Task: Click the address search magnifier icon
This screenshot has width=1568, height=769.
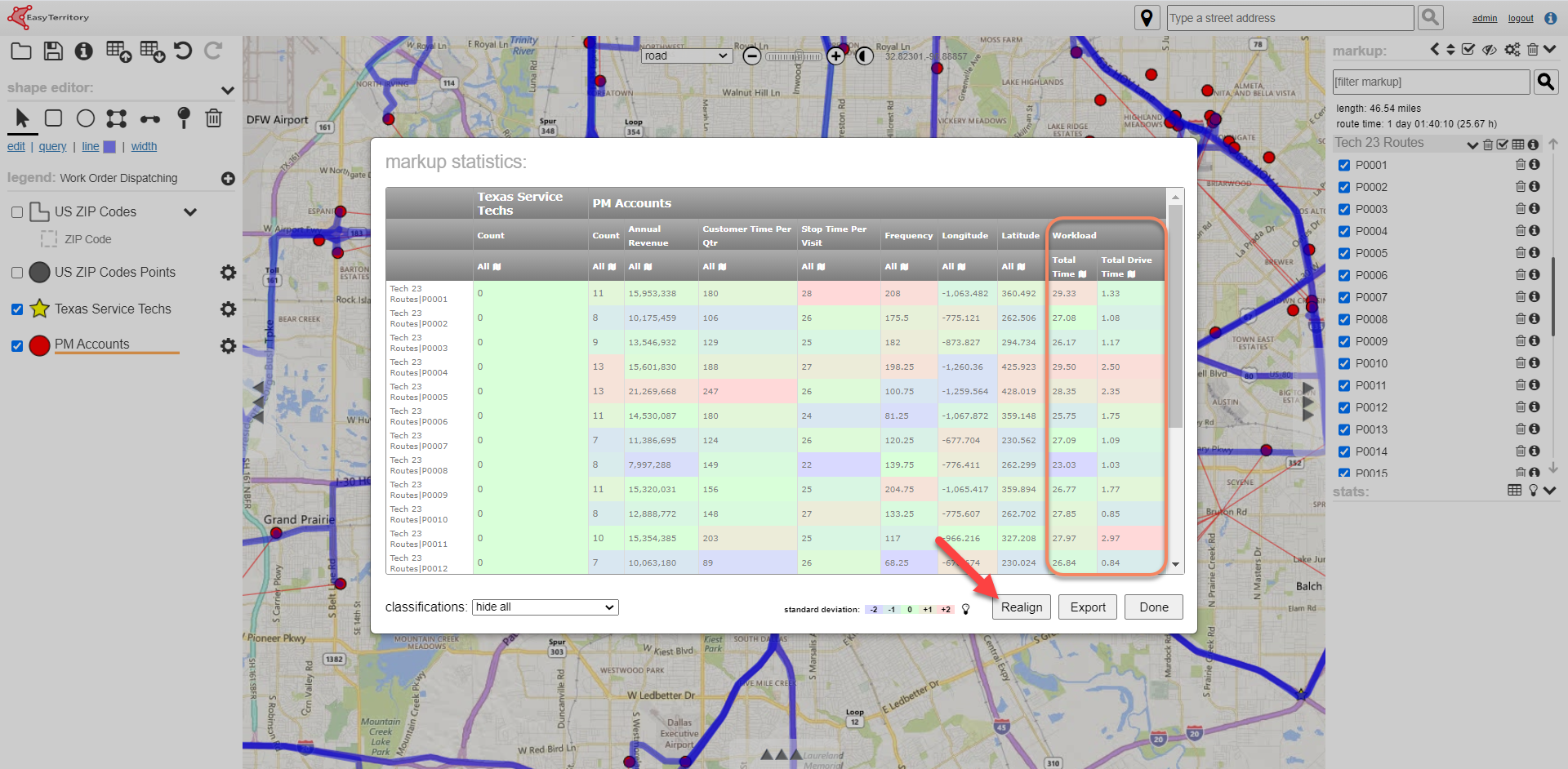Action: click(1430, 17)
